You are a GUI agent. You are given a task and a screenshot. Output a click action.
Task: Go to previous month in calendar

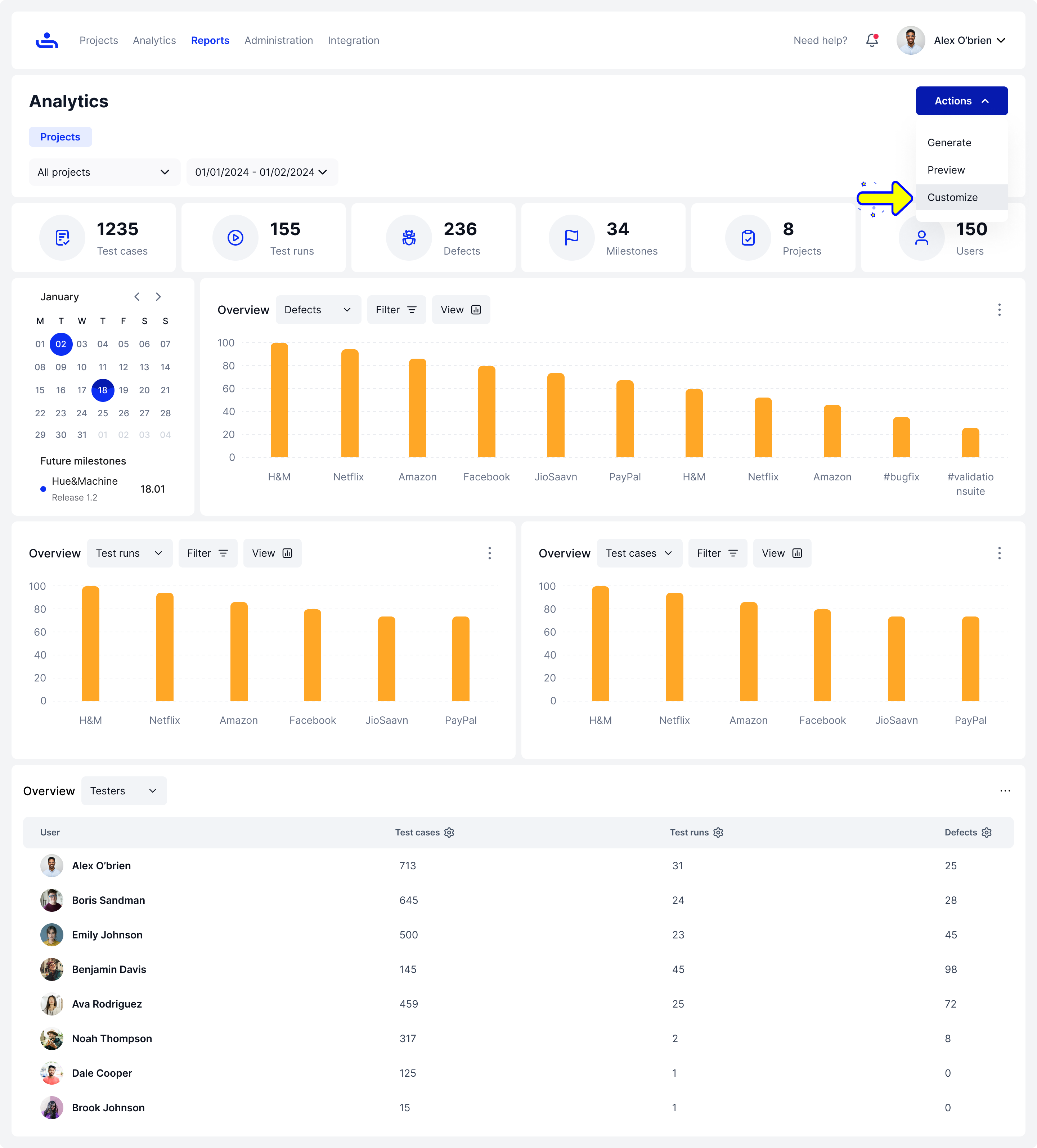tap(137, 297)
